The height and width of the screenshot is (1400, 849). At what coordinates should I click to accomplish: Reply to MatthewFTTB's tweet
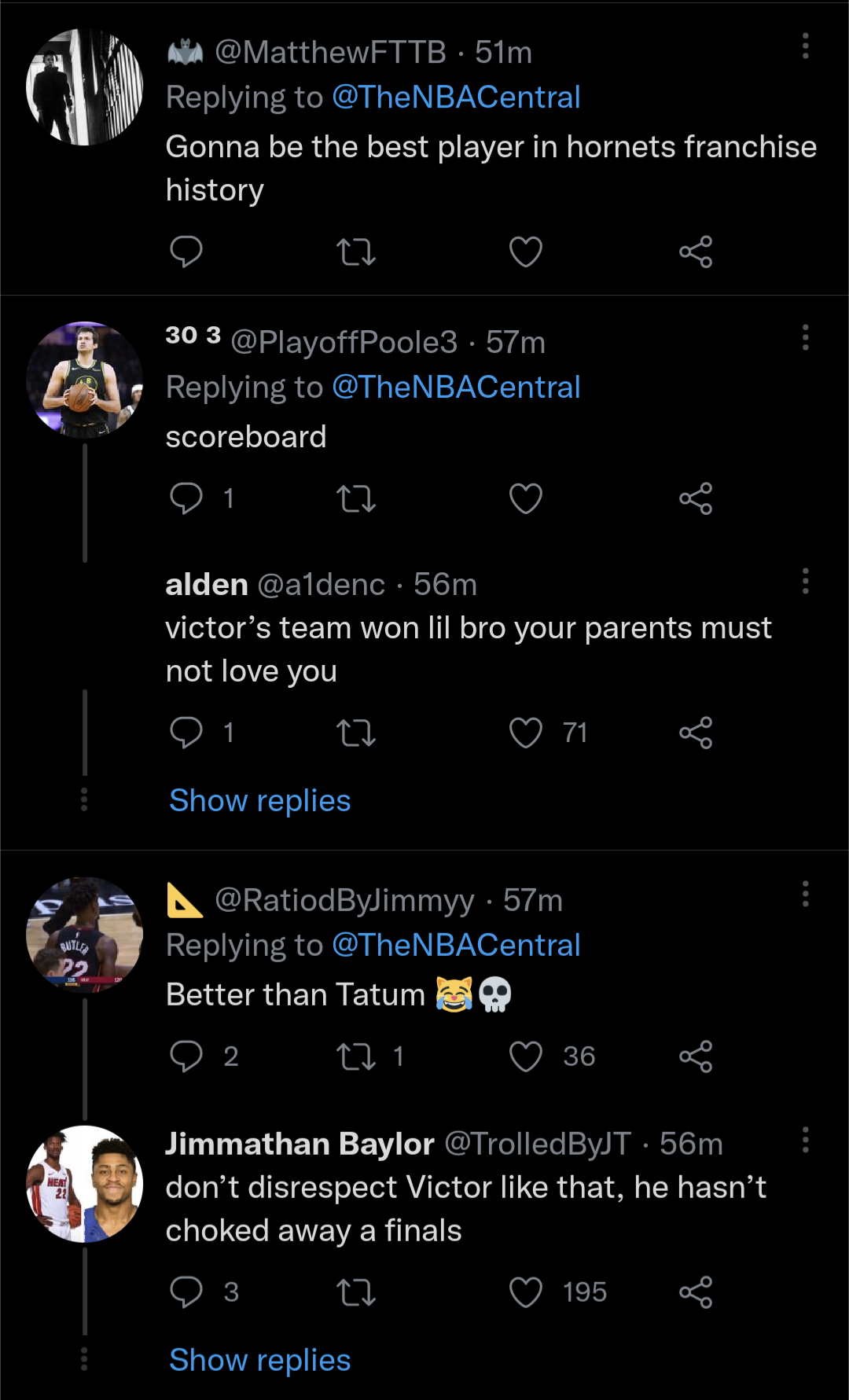point(186,252)
